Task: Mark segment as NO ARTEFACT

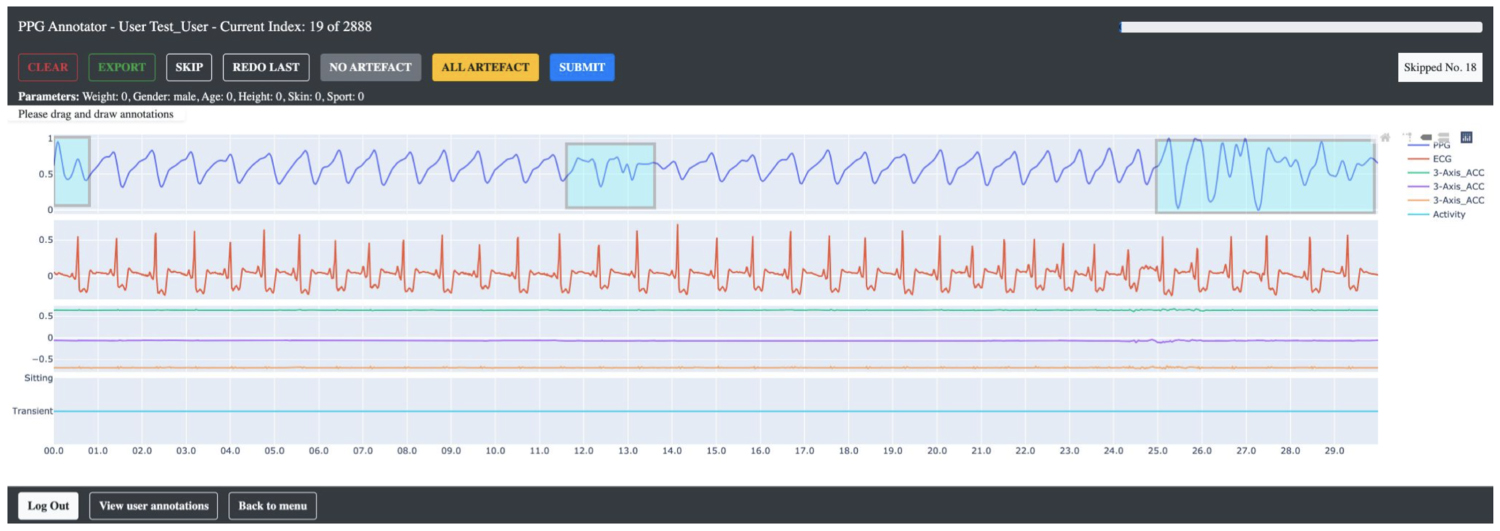Action: [370, 67]
